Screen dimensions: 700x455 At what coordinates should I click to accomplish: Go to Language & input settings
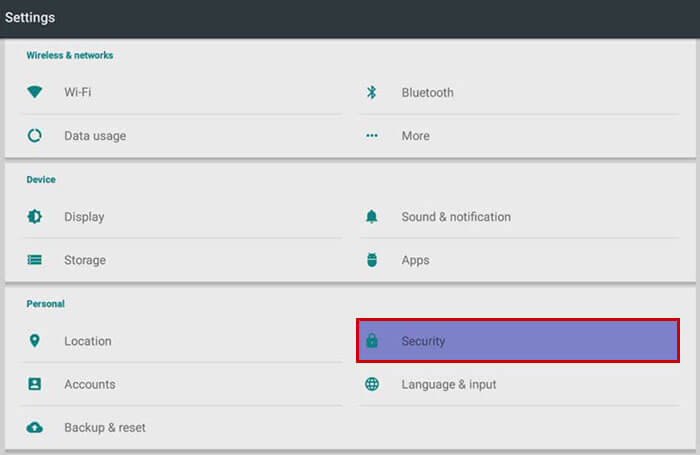[x=520, y=384]
